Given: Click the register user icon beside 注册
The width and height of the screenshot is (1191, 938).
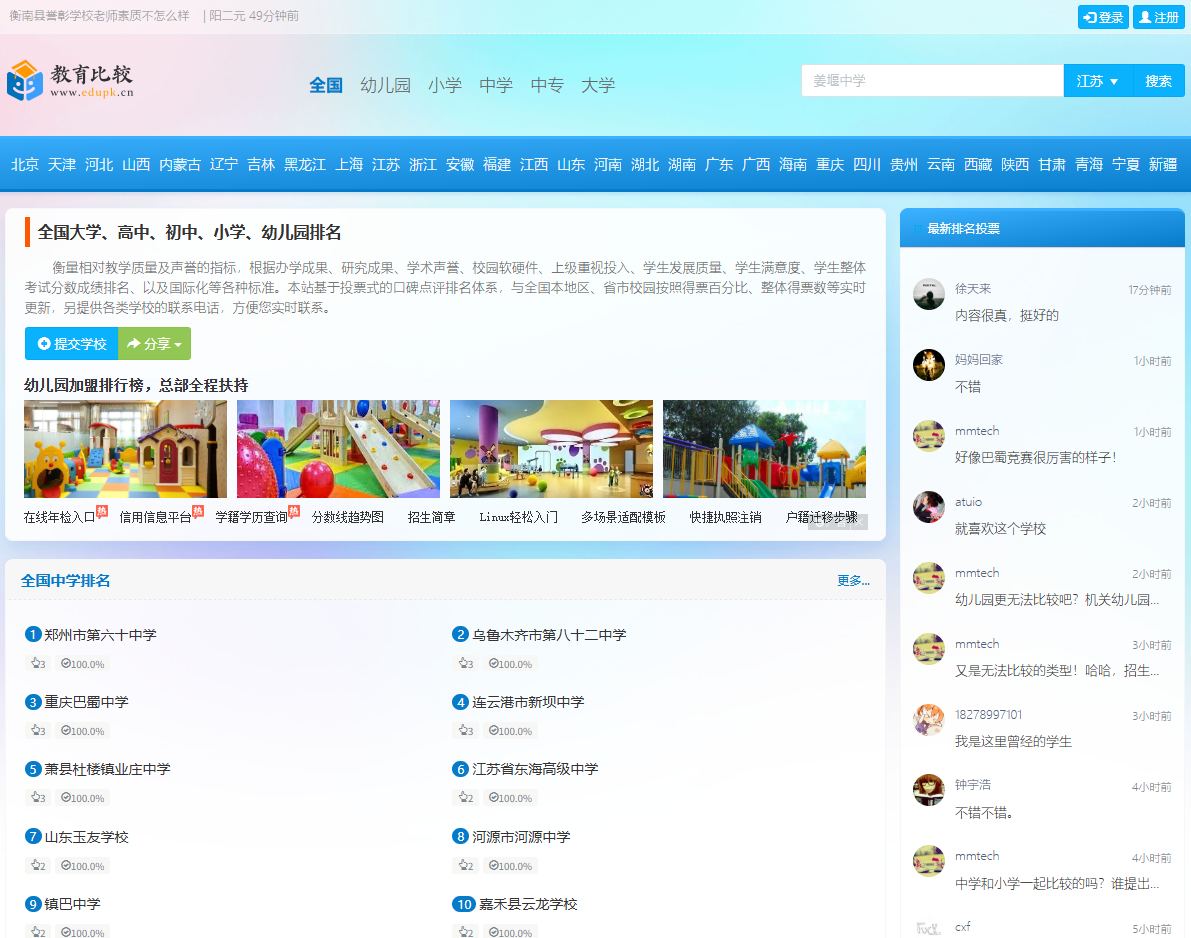Looking at the screenshot, I should tap(1145, 17).
